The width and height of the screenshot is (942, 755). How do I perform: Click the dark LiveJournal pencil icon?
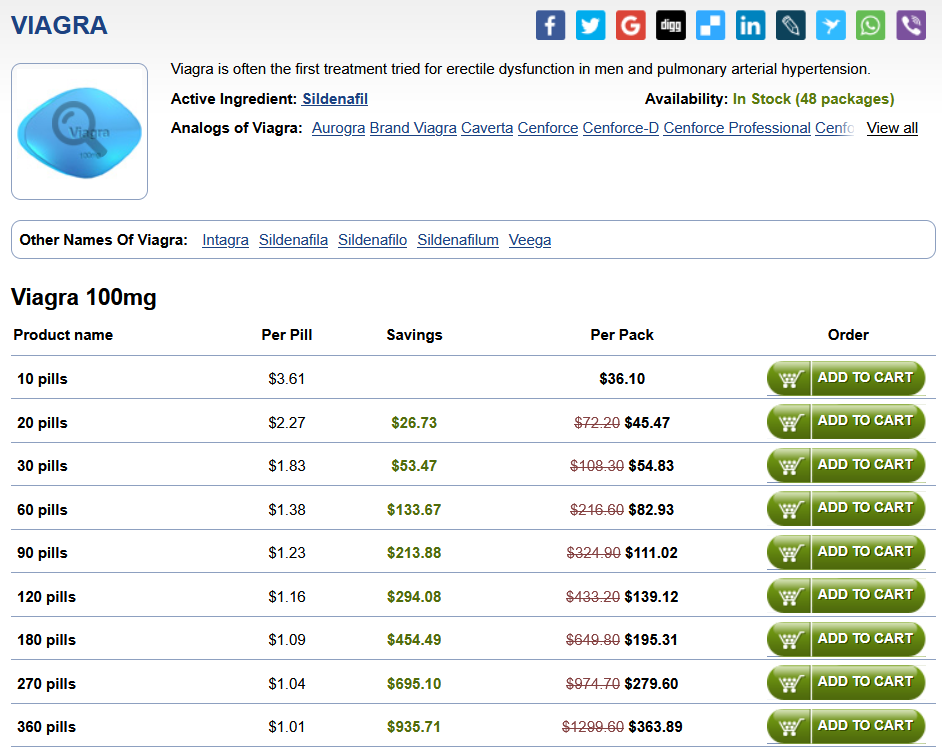click(791, 25)
